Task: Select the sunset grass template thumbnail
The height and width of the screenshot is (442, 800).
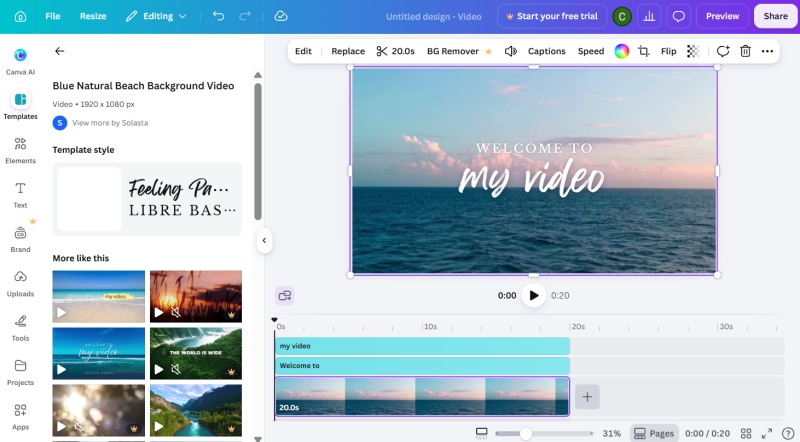Action: point(196,297)
